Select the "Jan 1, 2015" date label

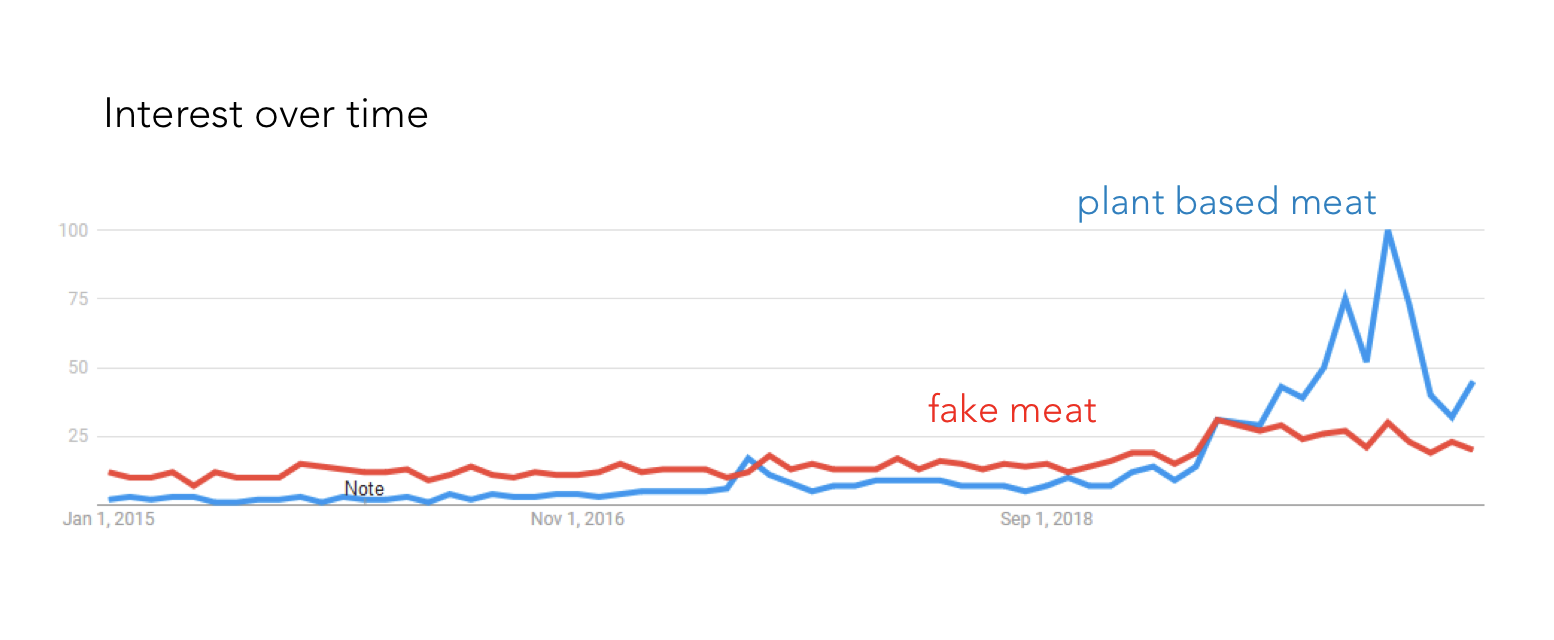tap(110, 520)
